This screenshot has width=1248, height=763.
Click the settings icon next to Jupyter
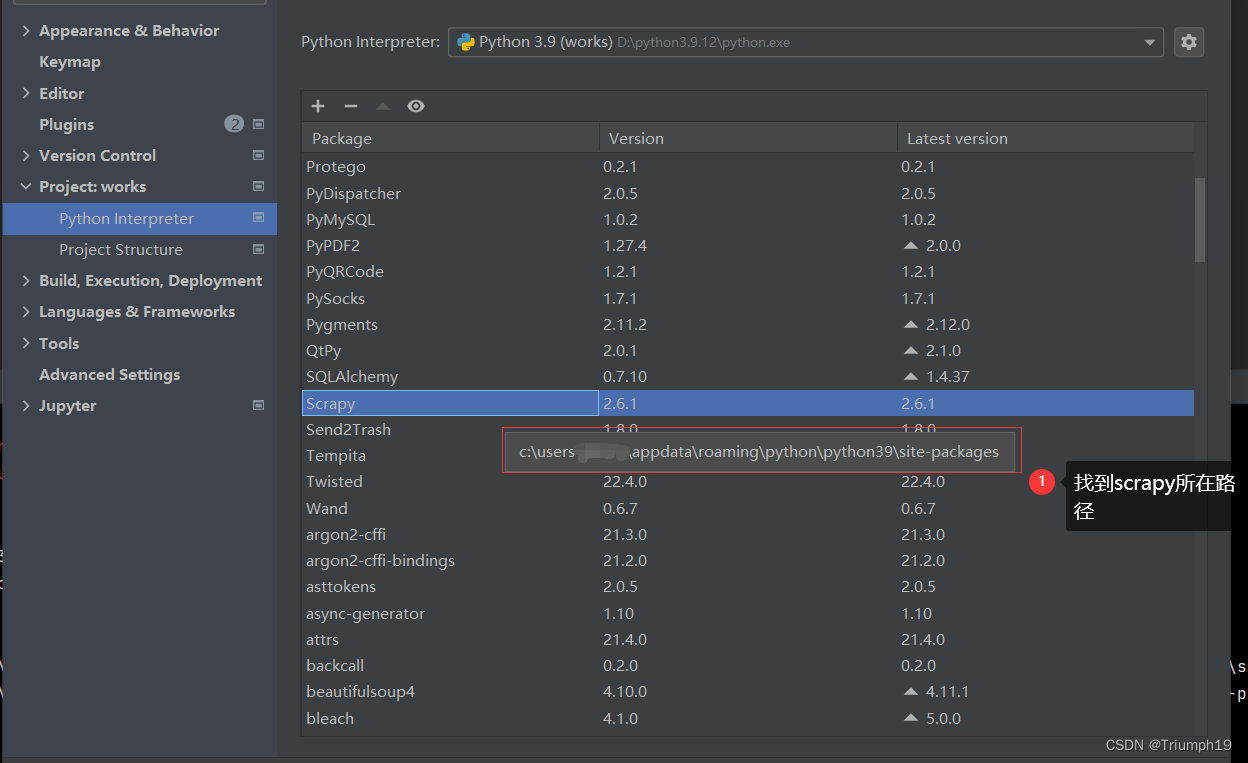point(258,405)
